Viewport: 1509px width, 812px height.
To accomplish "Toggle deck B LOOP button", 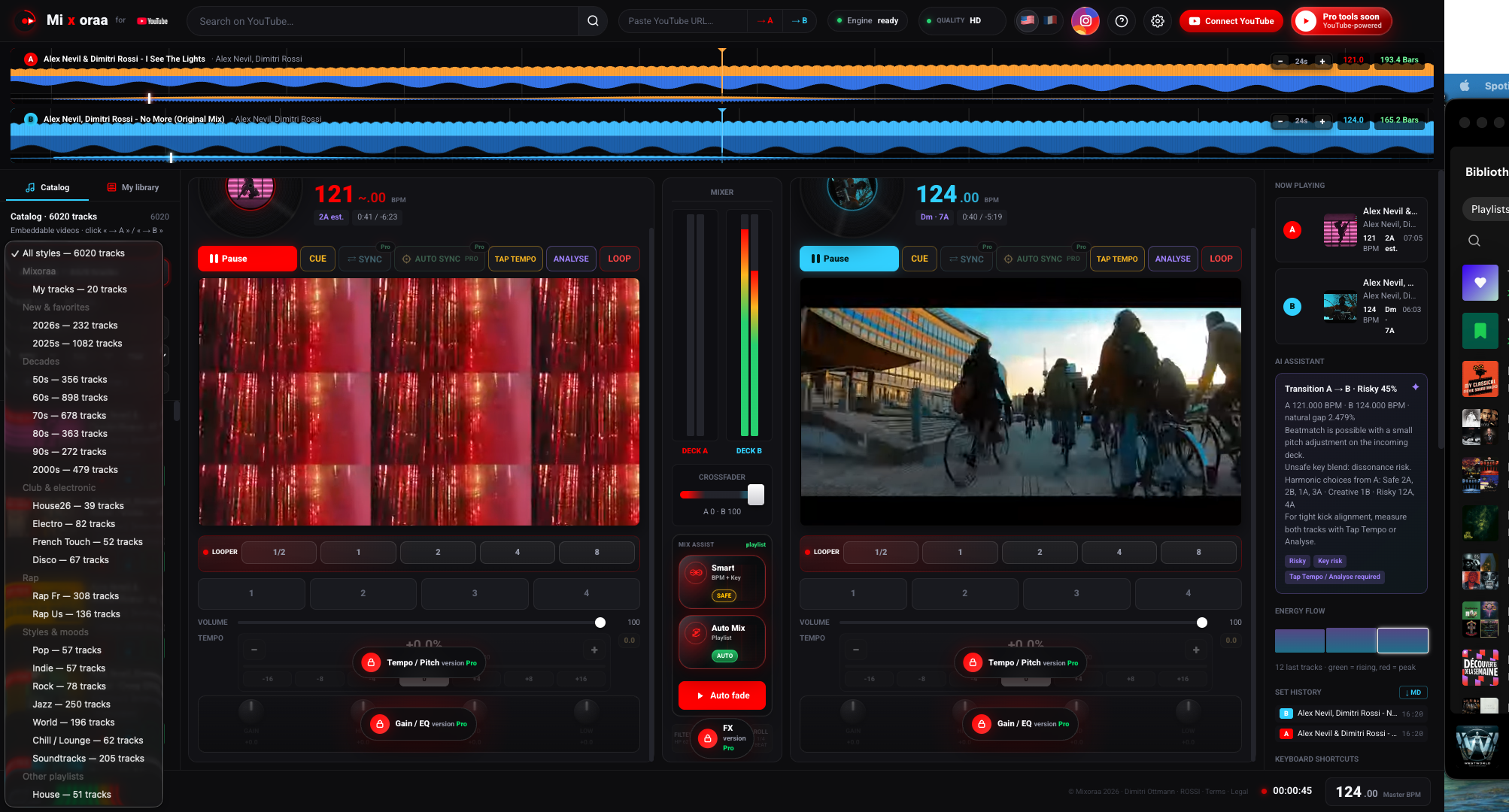I will point(1221,259).
